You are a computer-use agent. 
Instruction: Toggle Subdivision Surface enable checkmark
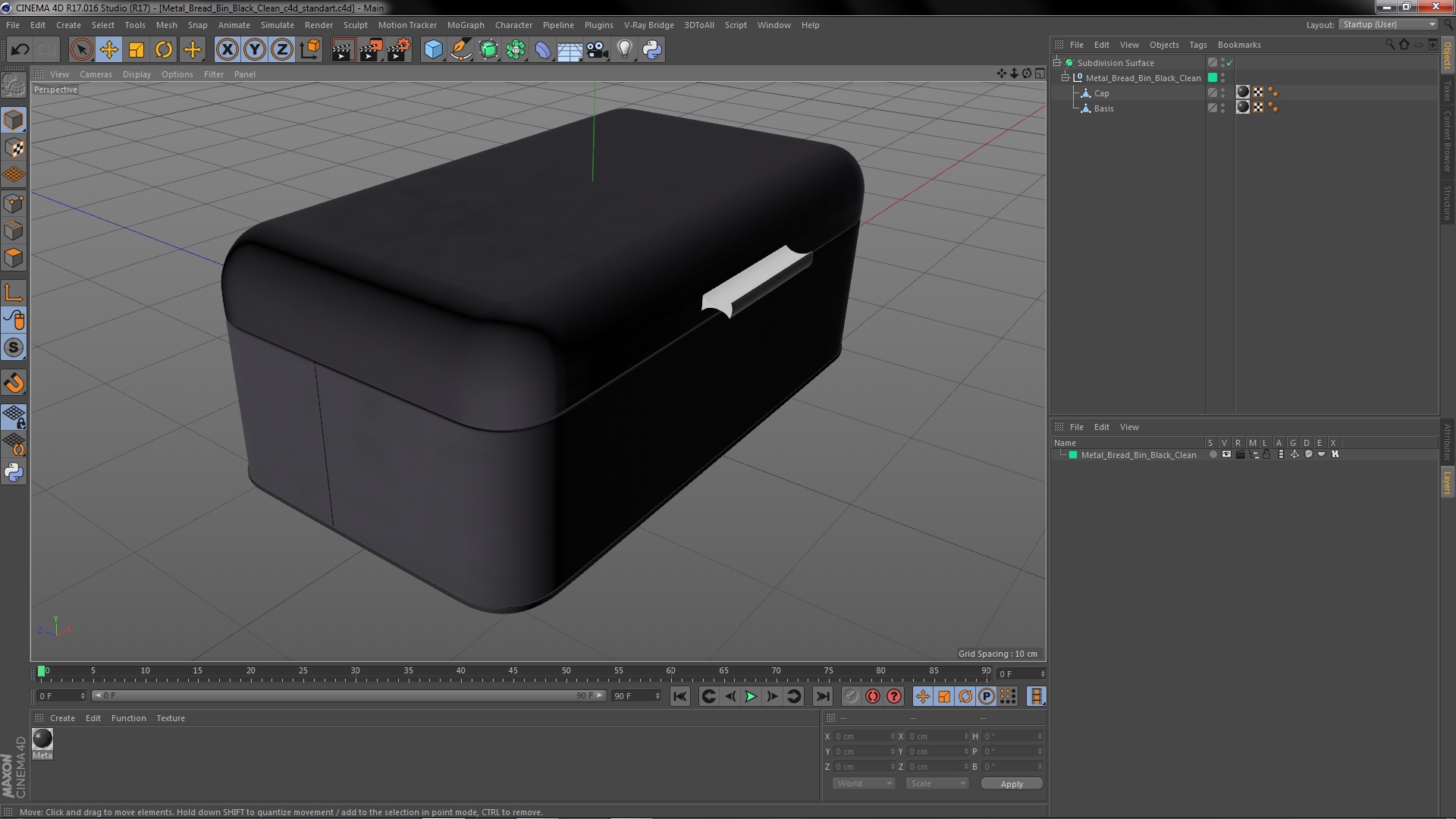click(1229, 63)
